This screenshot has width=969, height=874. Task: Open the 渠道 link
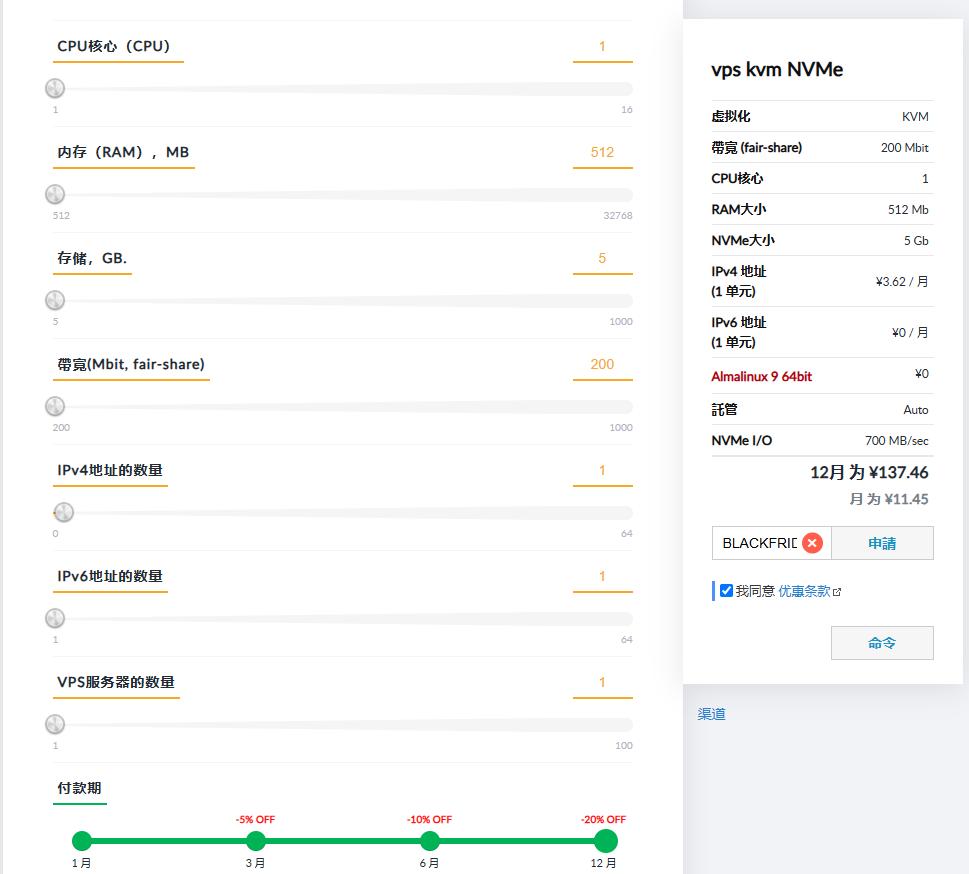(x=711, y=714)
